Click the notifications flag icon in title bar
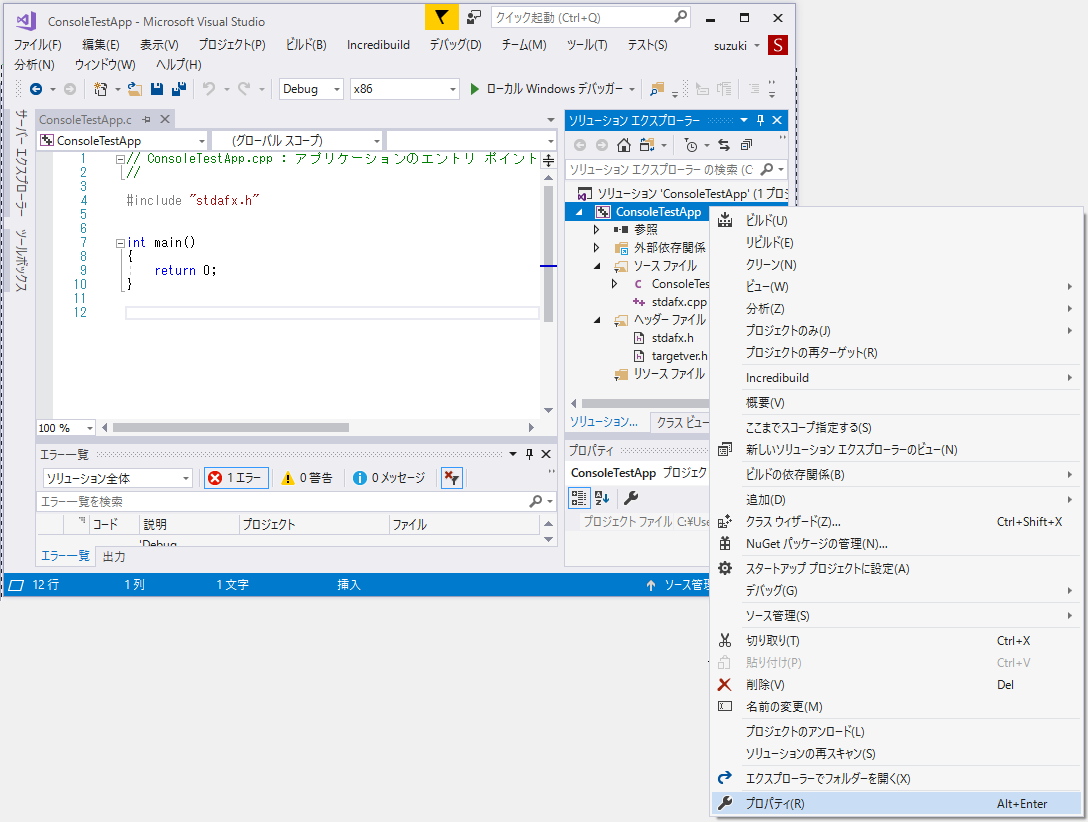 click(441, 18)
